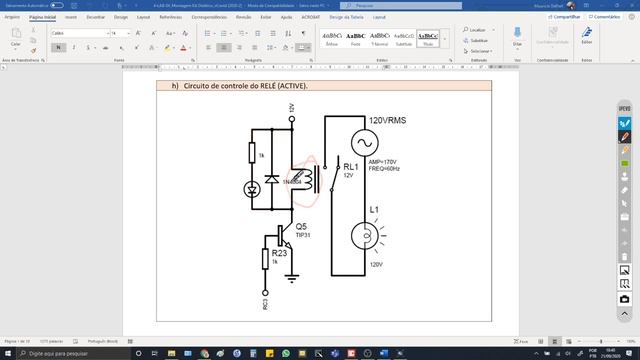Open the Editor icon in the ribbon
The height and width of the screenshot is (360, 640).
click(587, 36)
